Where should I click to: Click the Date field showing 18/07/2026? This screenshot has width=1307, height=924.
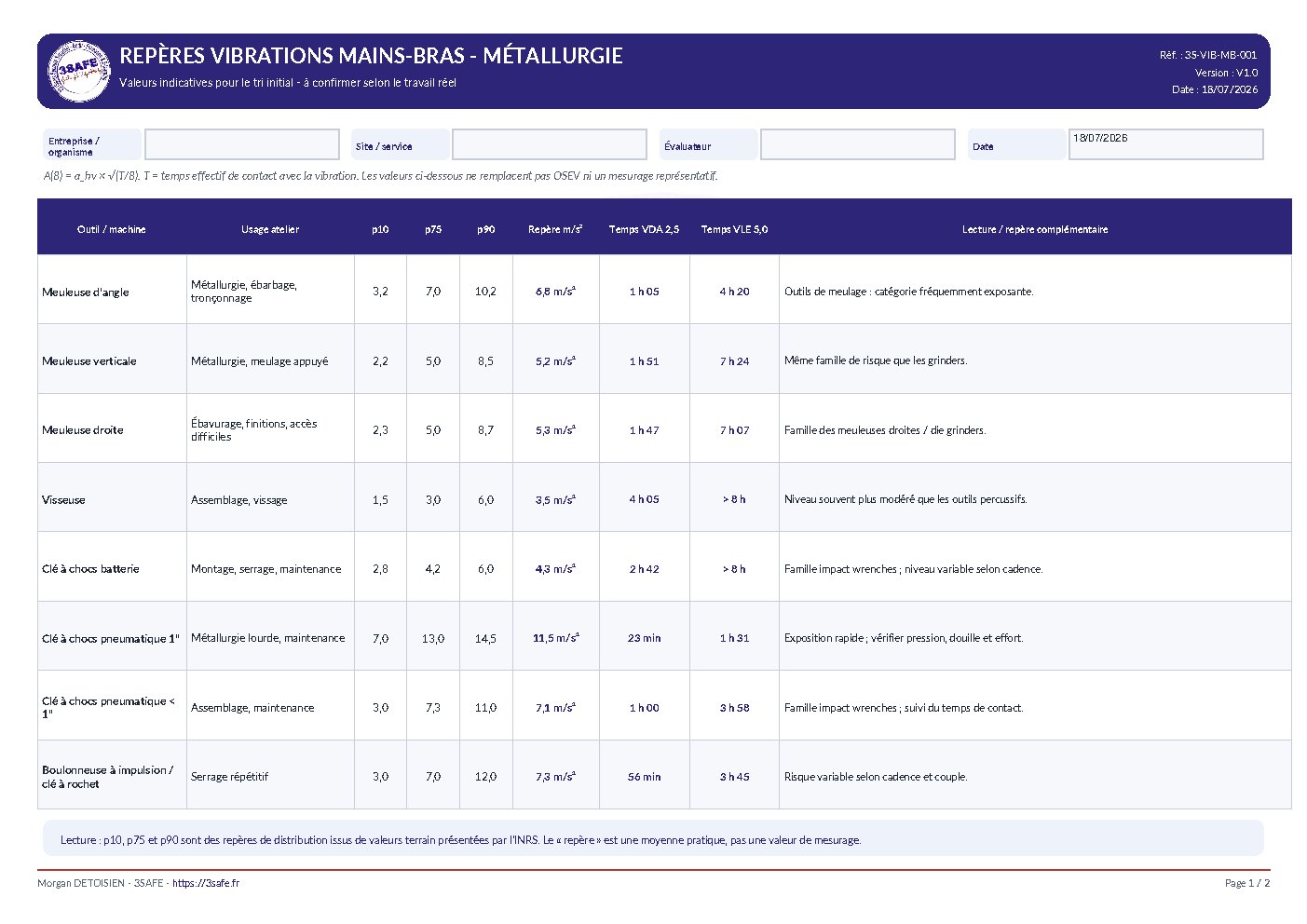click(x=1165, y=144)
